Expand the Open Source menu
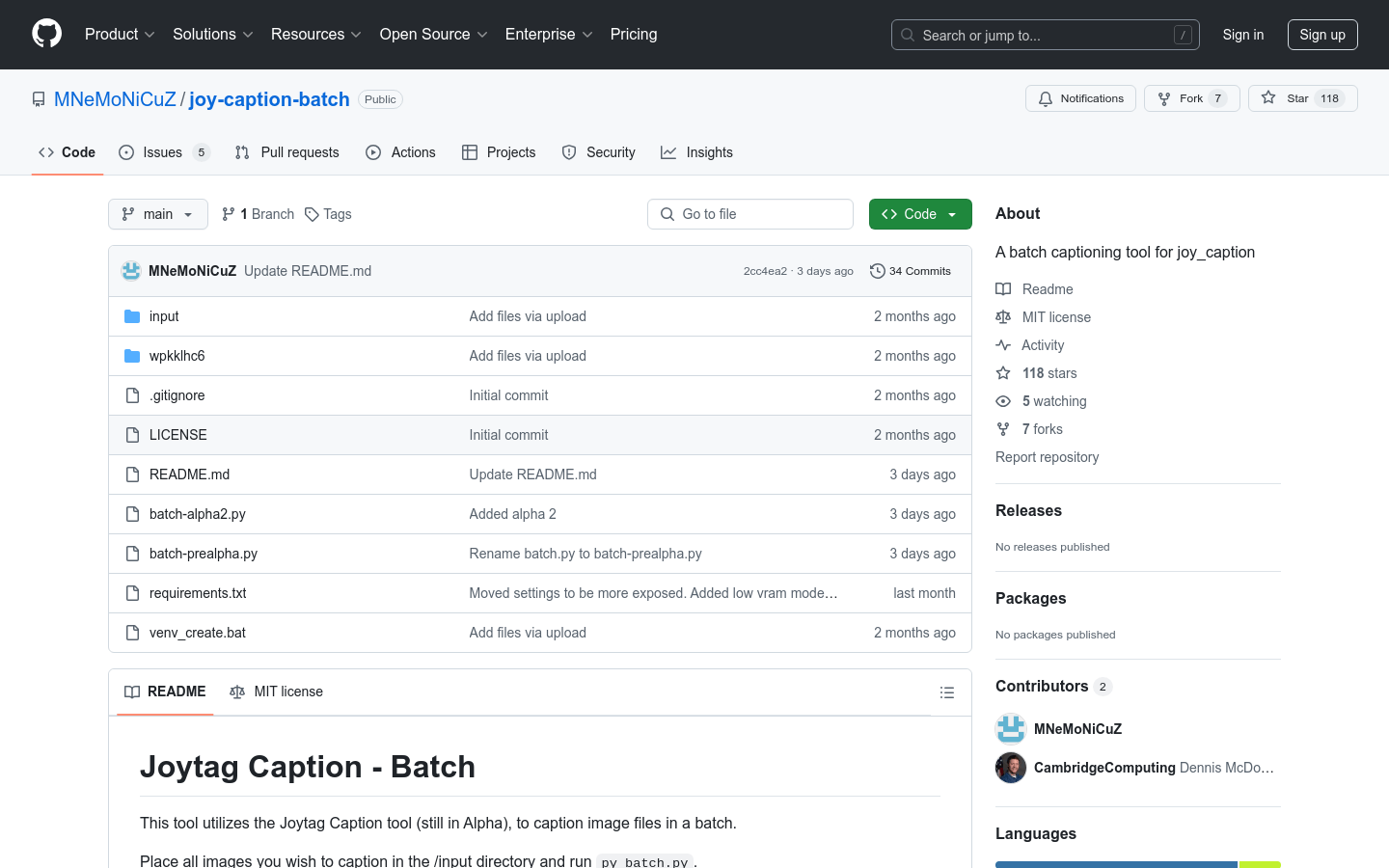 pyautogui.click(x=433, y=34)
